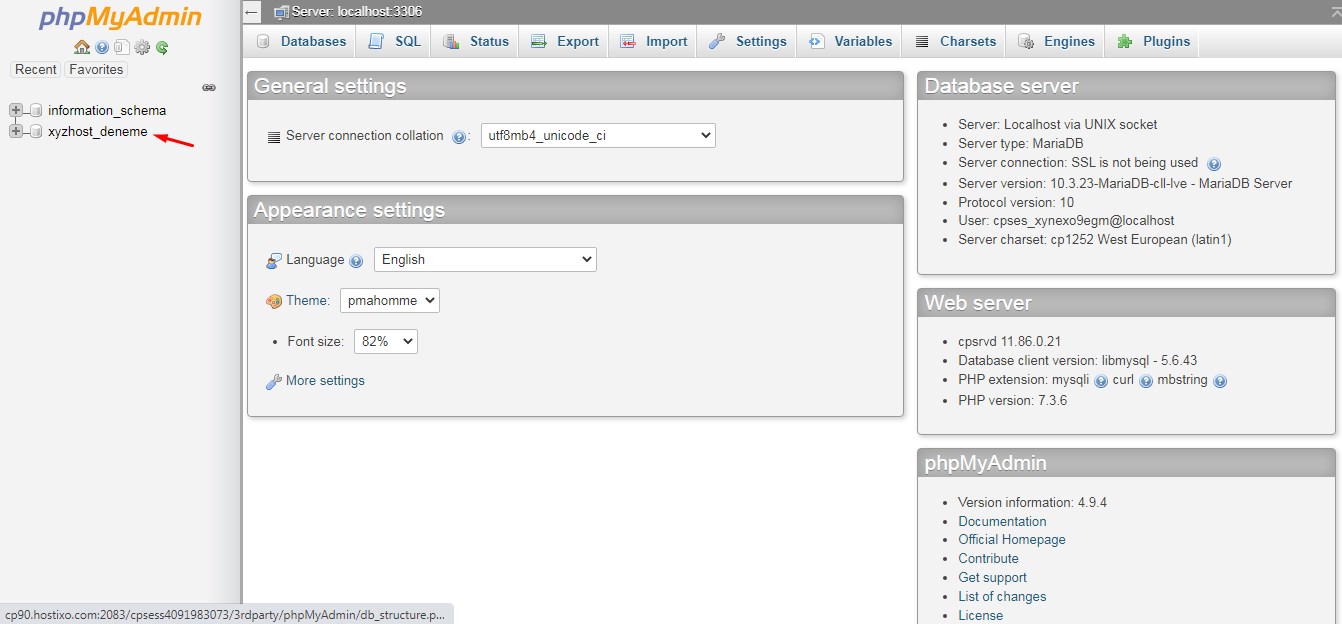Viewport: 1342px width, 624px height.
Task: Click the Home icon in sidebar
Action: coord(82,47)
